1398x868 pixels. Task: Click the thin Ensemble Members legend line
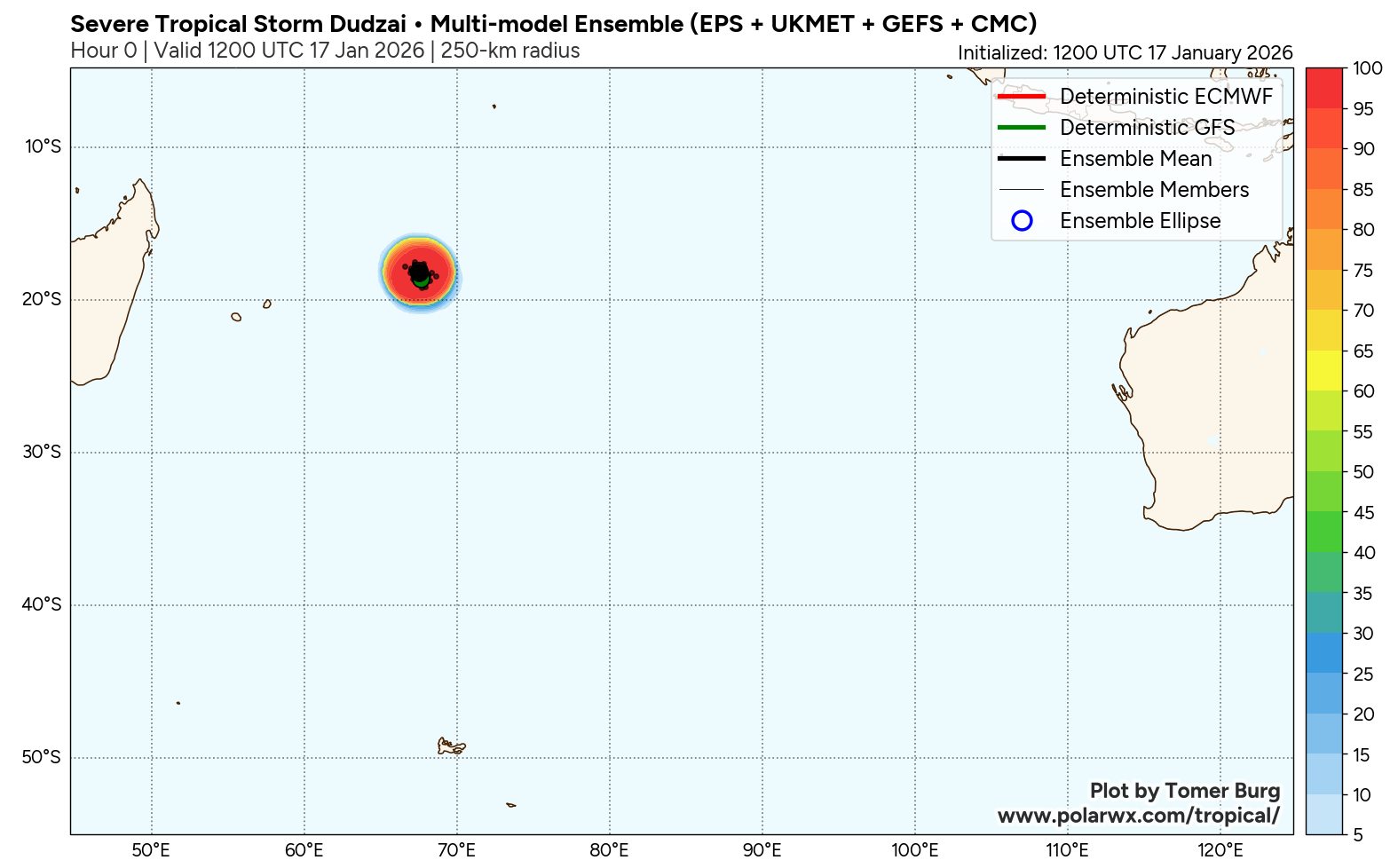point(1022,190)
